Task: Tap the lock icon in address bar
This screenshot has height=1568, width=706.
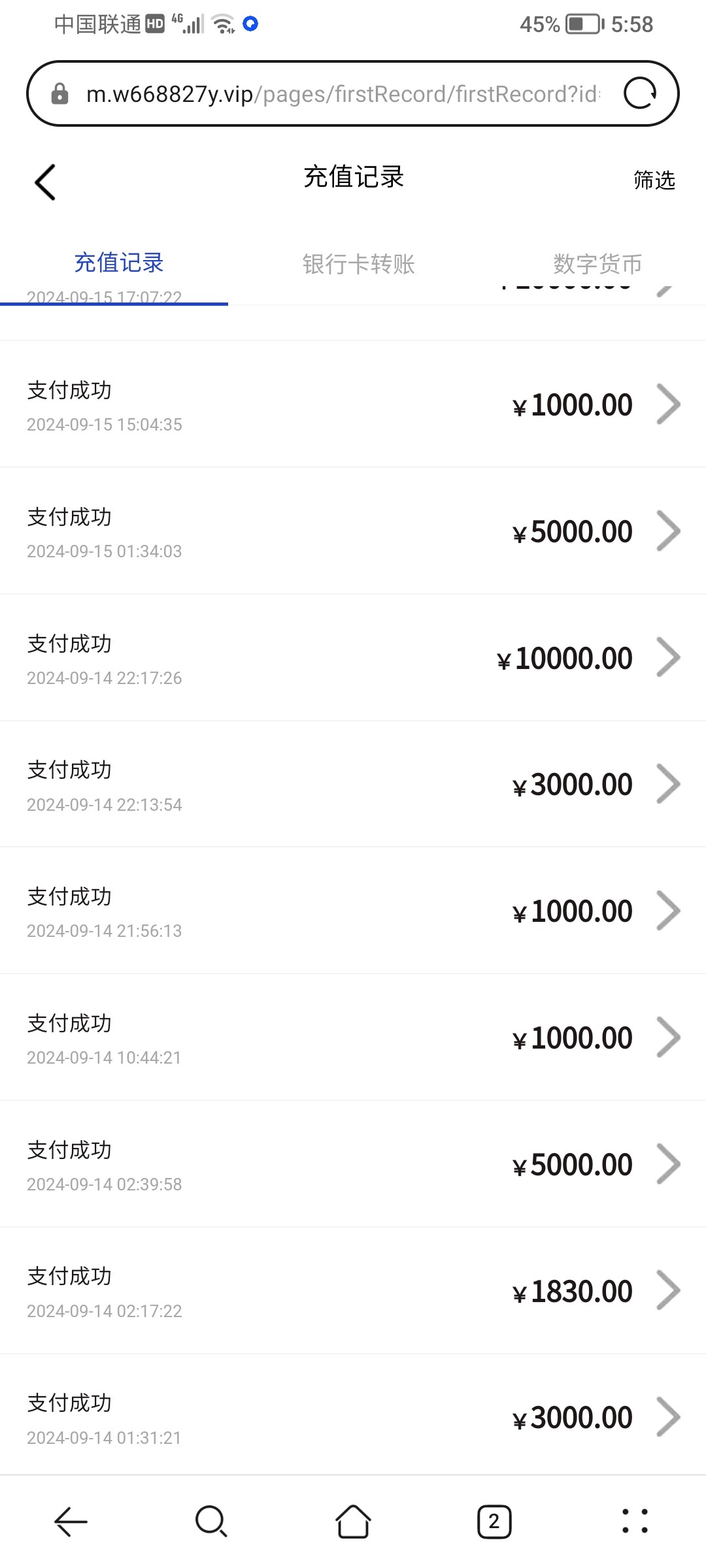Action: 59,93
